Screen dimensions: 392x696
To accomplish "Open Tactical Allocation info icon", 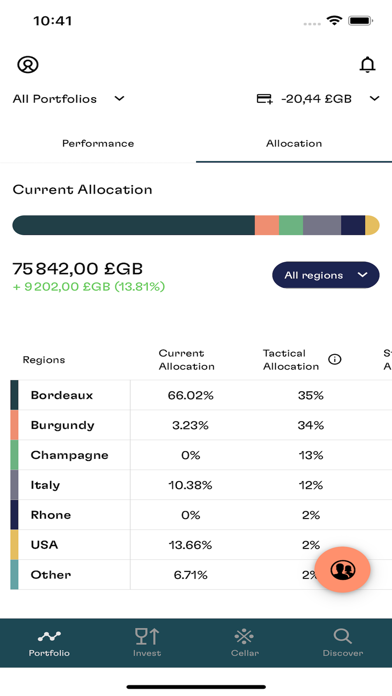I will (335, 360).
